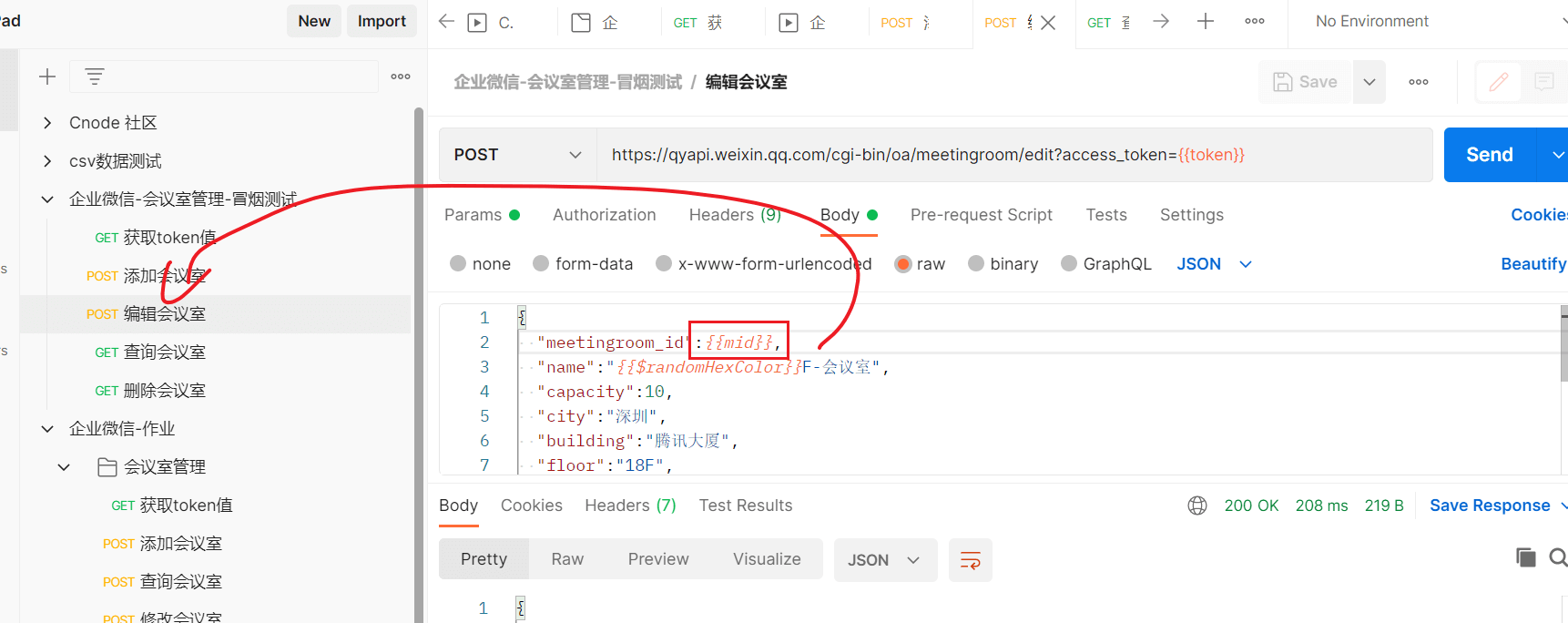Open the comments icon
The height and width of the screenshot is (623, 1568).
[1544, 82]
